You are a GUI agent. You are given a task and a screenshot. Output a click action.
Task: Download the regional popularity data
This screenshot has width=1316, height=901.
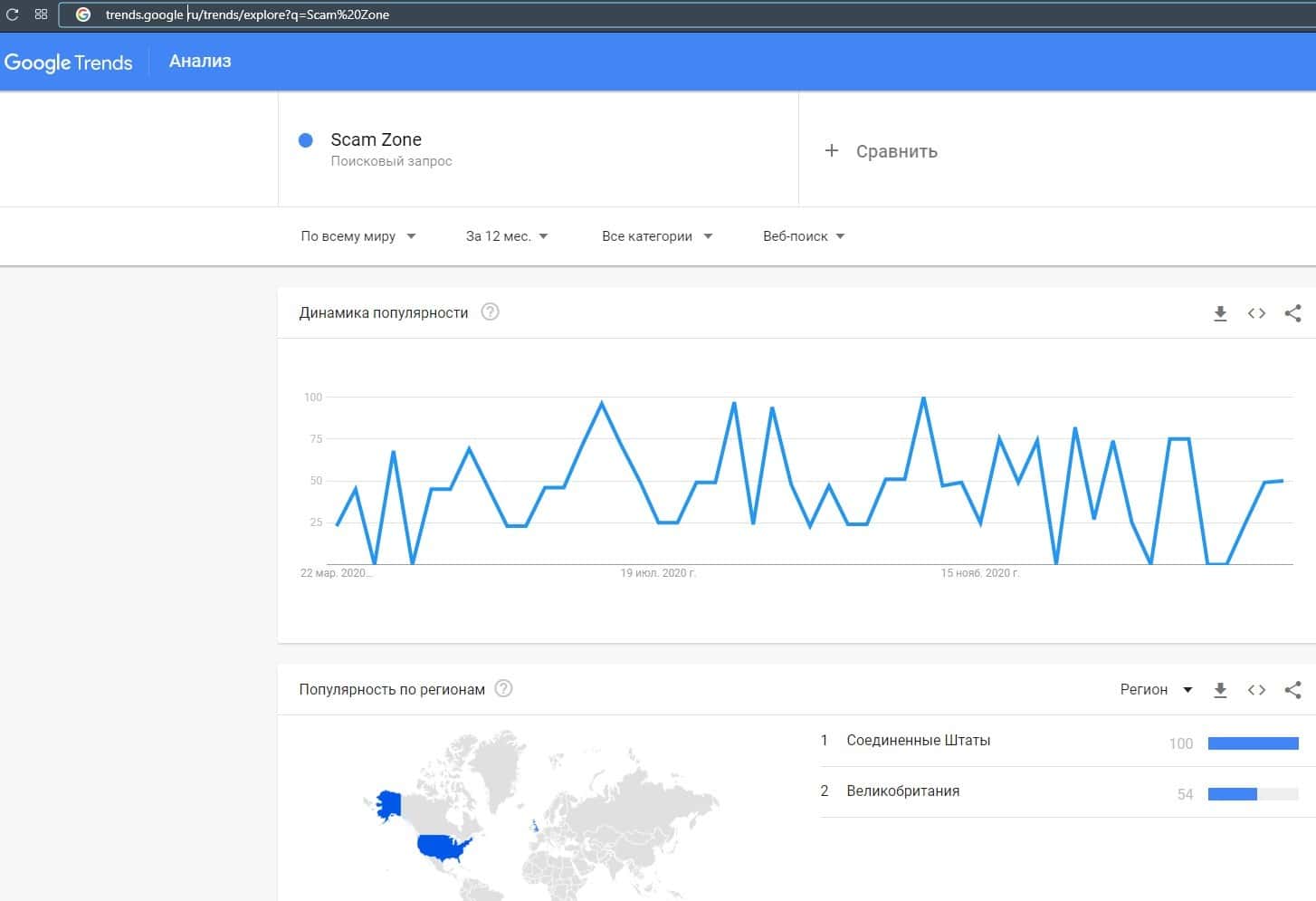coord(1220,690)
